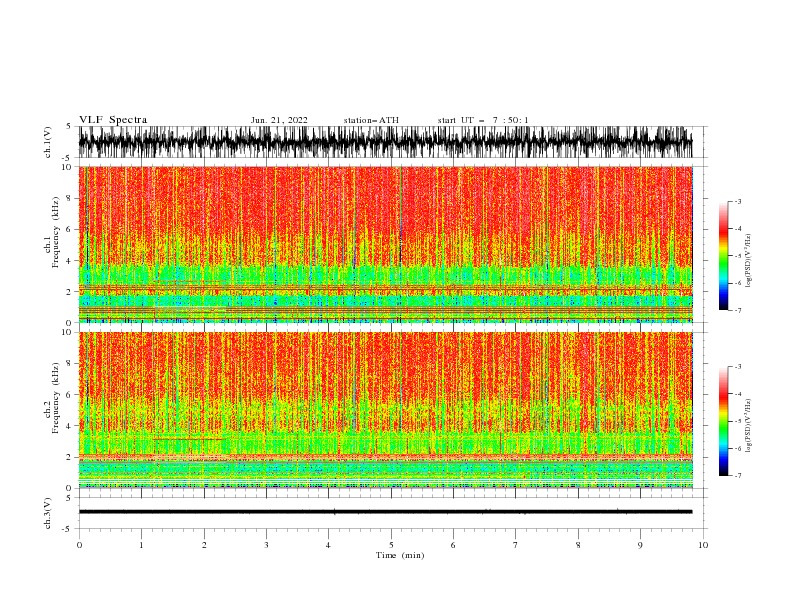
Task: Click the log(PSD) label beside ch.1 color bar
Action: [x=748, y=261]
